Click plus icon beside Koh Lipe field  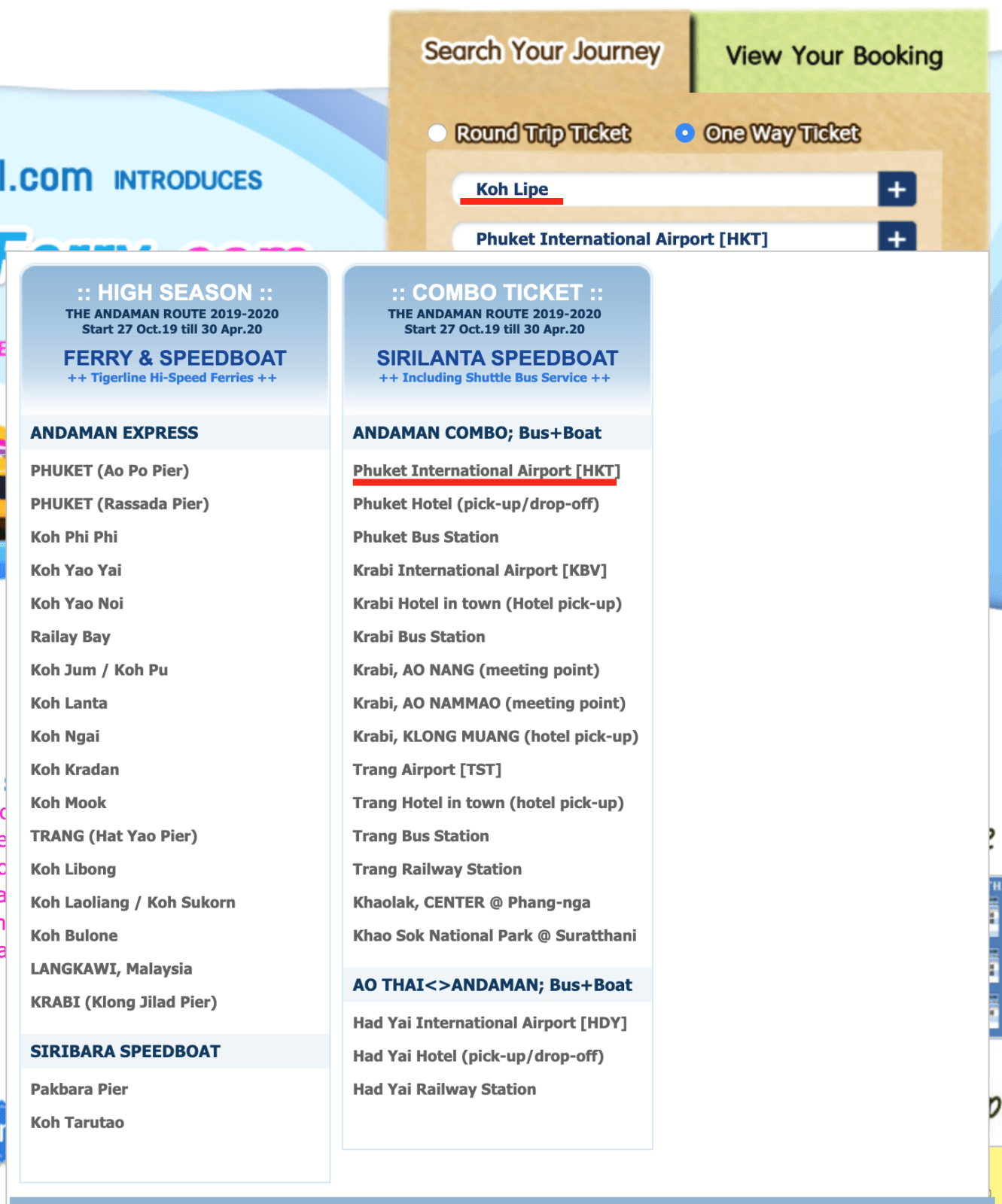click(x=896, y=189)
